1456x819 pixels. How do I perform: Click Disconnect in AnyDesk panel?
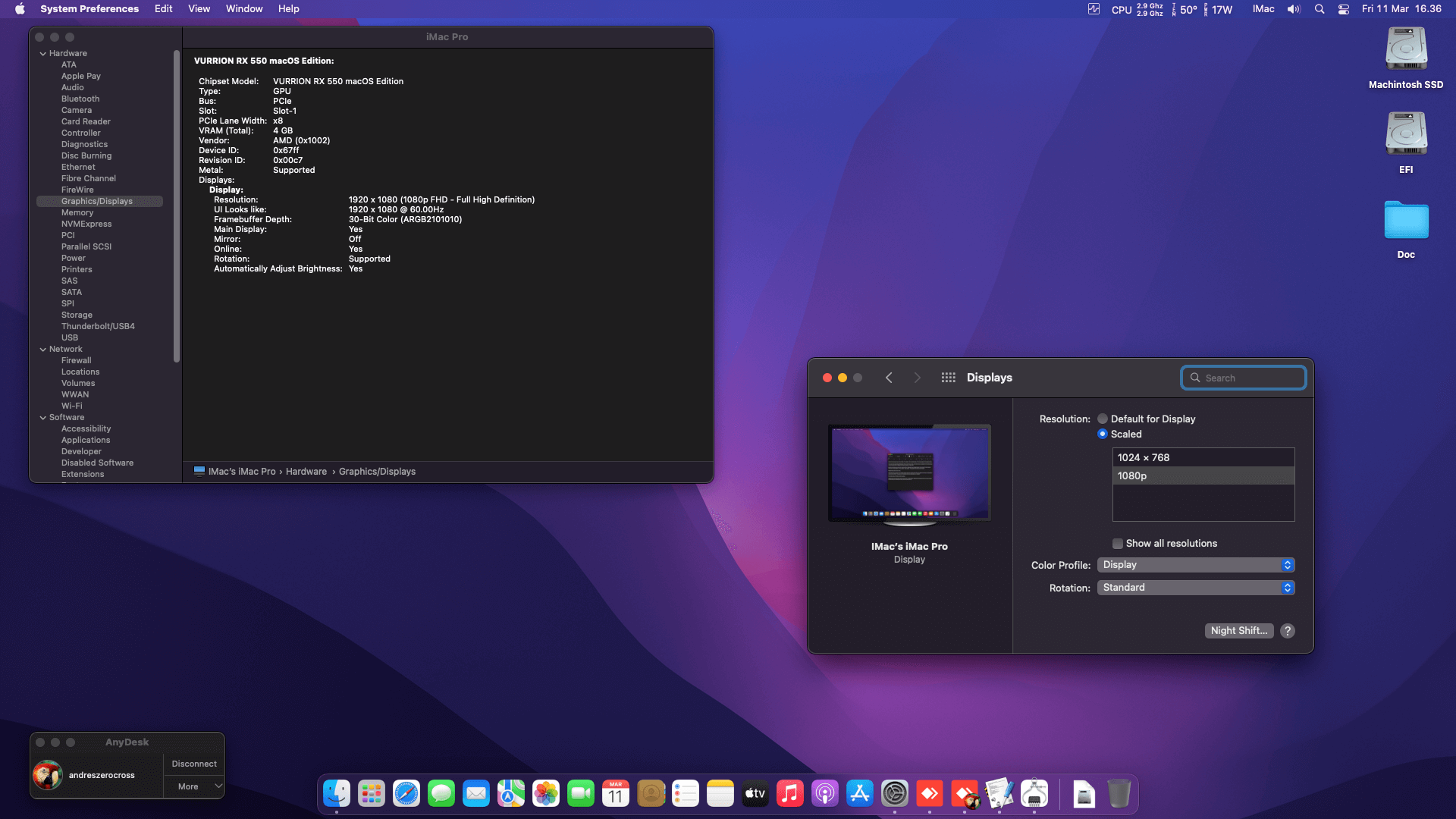tap(194, 764)
